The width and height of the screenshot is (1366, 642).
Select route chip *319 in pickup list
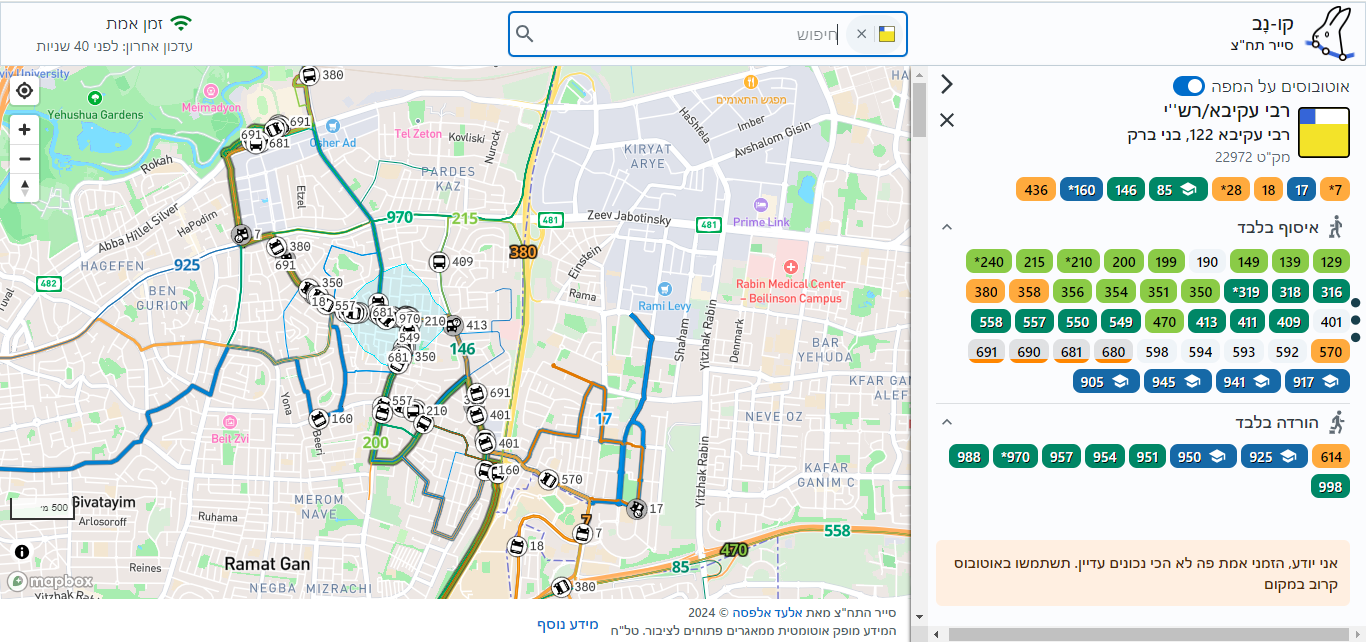(1248, 292)
